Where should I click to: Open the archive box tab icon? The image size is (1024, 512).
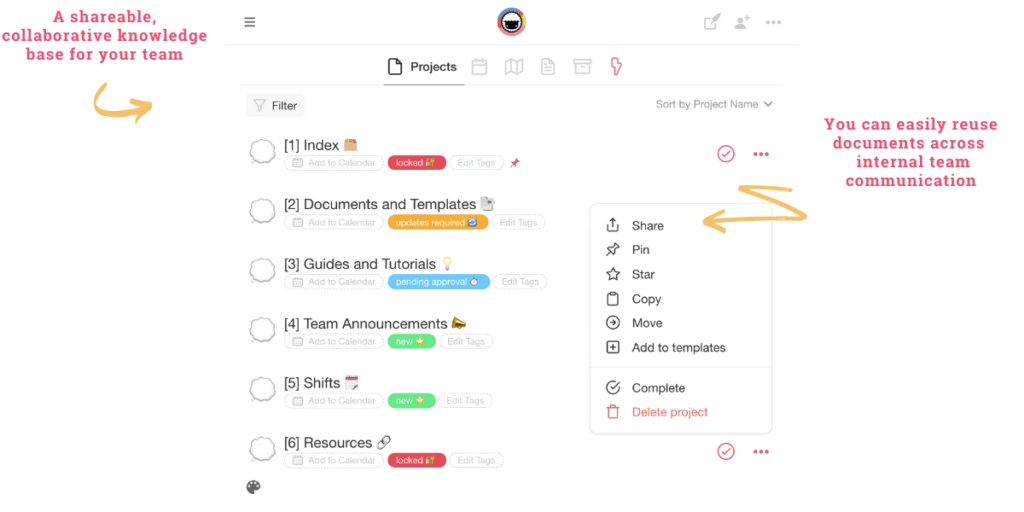tap(582, 67)
